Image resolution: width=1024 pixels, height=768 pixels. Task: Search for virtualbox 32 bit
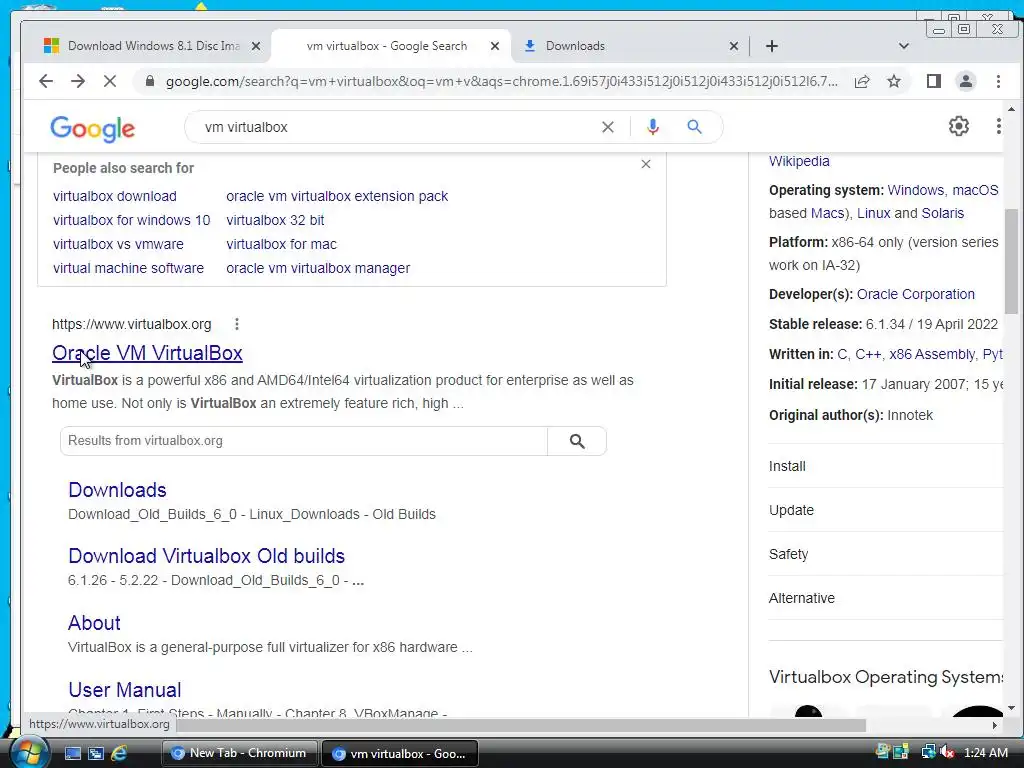click(x=275, y=220)
